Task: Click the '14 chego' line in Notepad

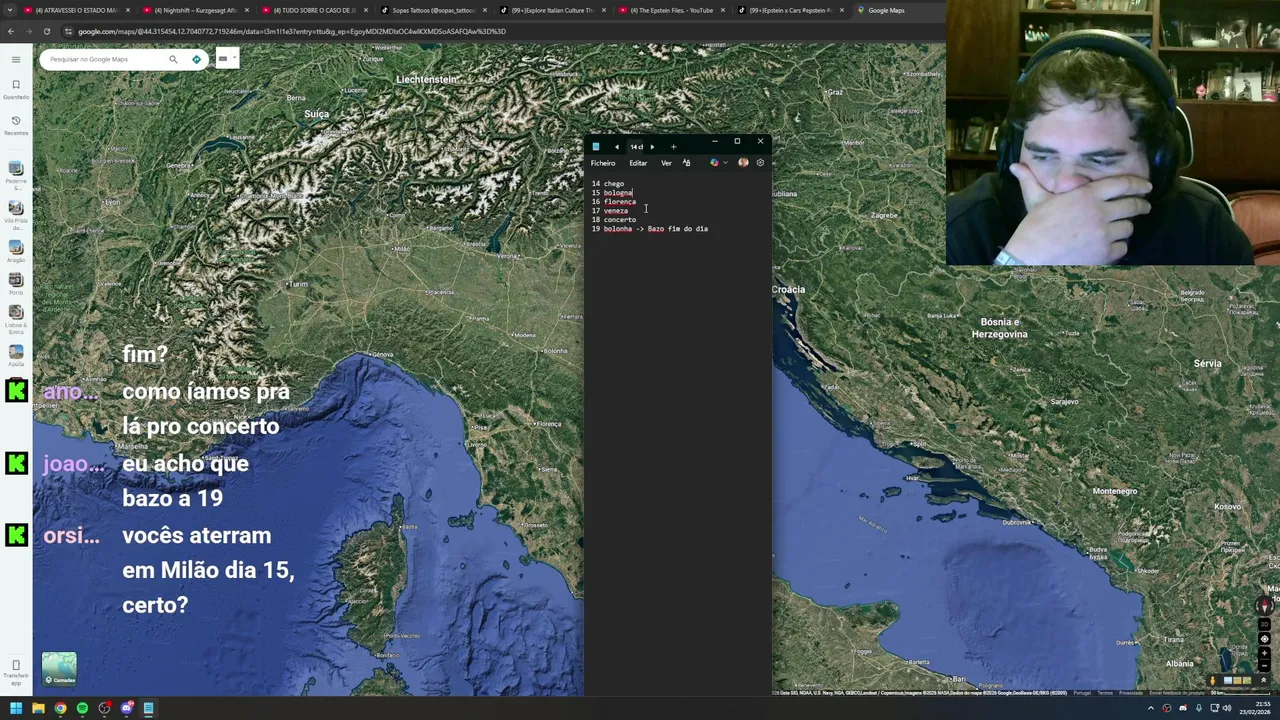Action: point(608,184)
